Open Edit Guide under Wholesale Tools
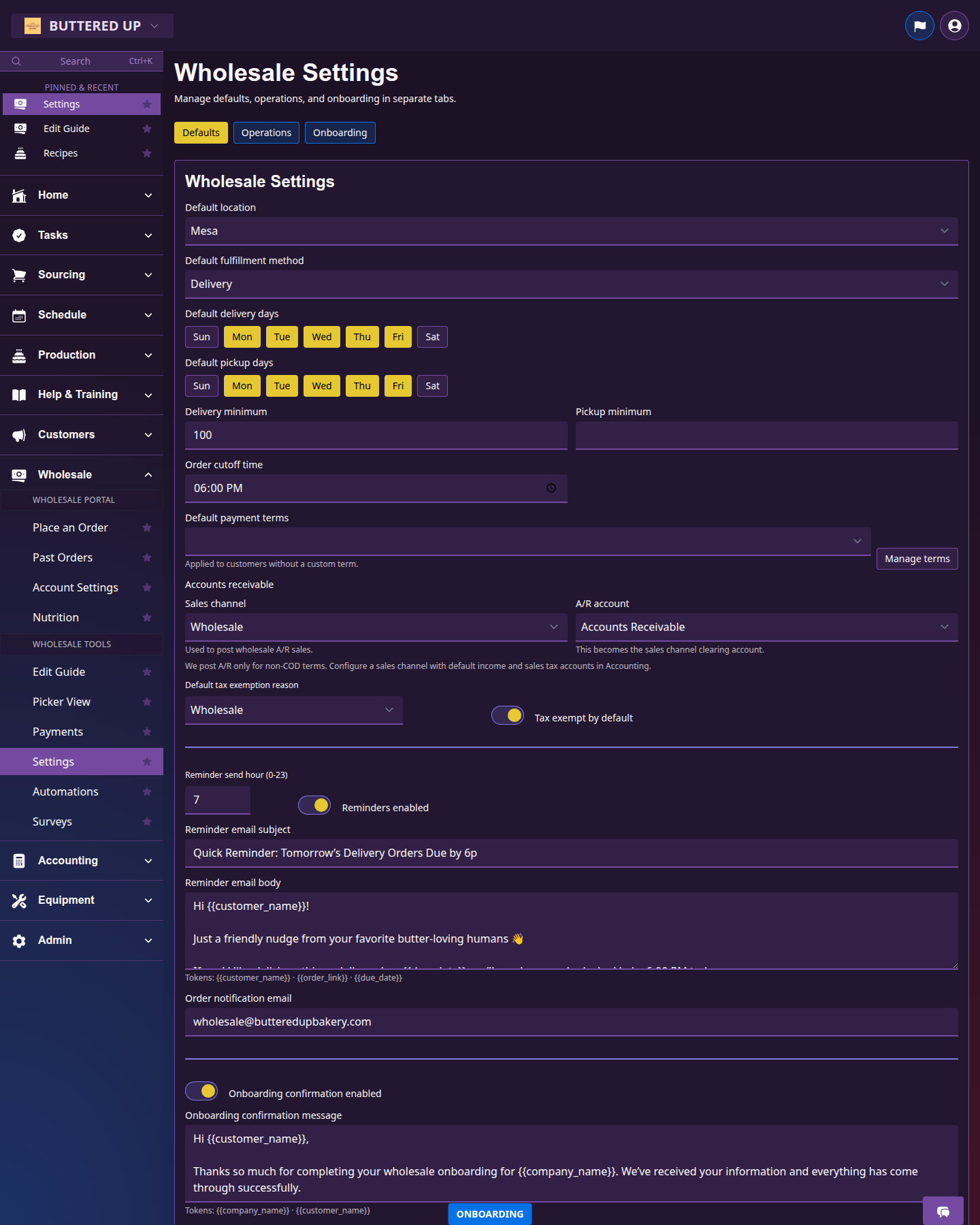 (59, 672)
